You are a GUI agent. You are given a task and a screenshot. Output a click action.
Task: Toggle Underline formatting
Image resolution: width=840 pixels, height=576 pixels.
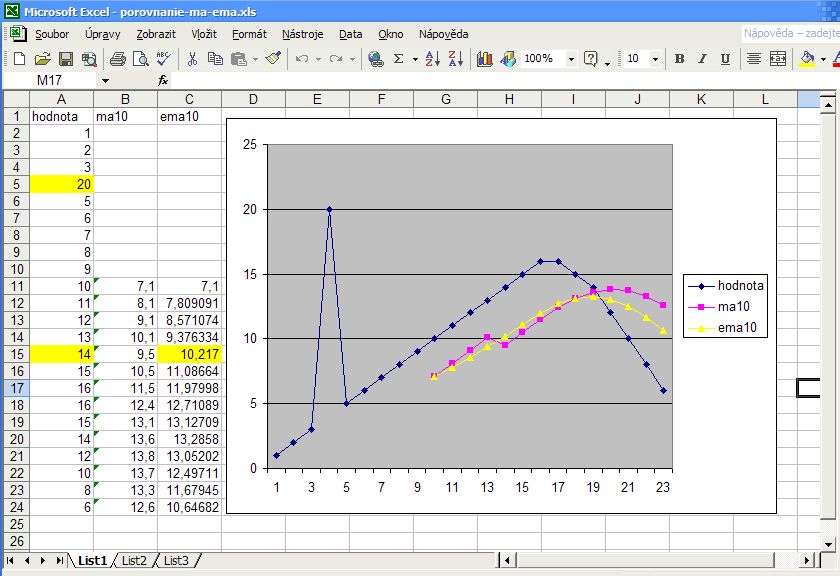click(725, 58)
